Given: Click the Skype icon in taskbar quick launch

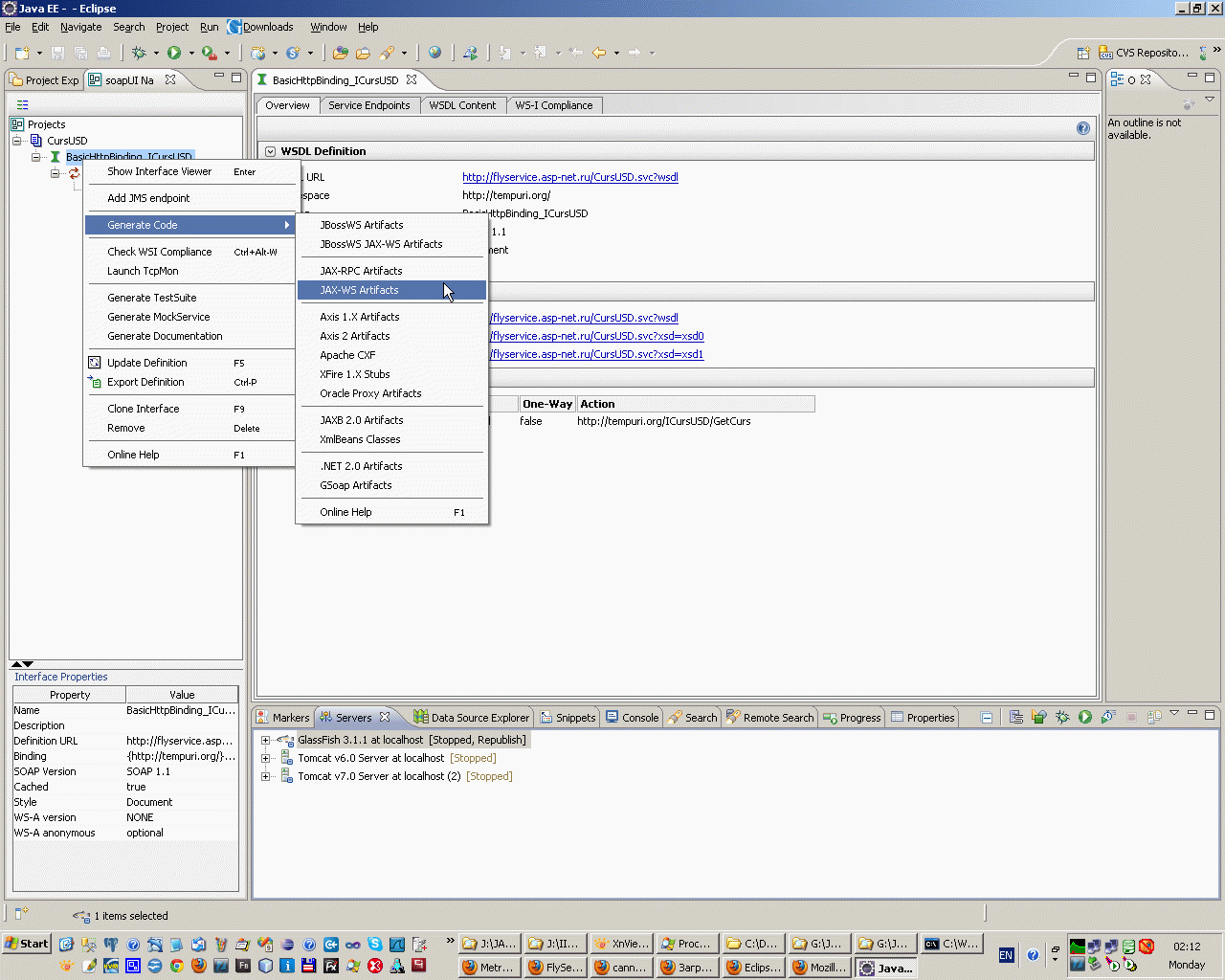Looking at the screenshot, I should (374, 945).
